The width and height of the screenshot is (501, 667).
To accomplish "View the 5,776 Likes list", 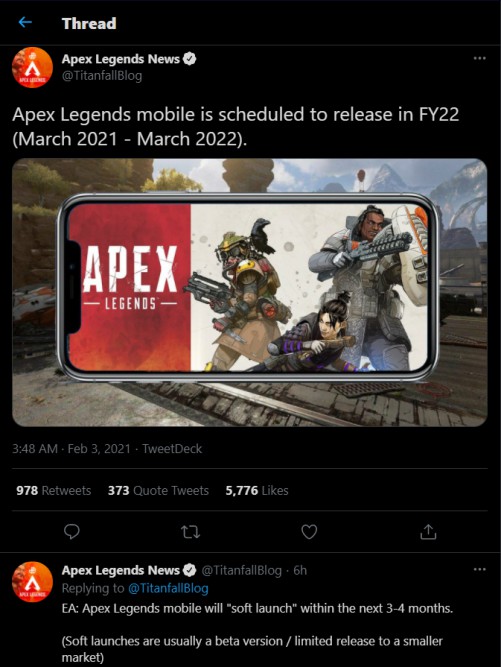I will pyautogui.click(x=257, y=490).
